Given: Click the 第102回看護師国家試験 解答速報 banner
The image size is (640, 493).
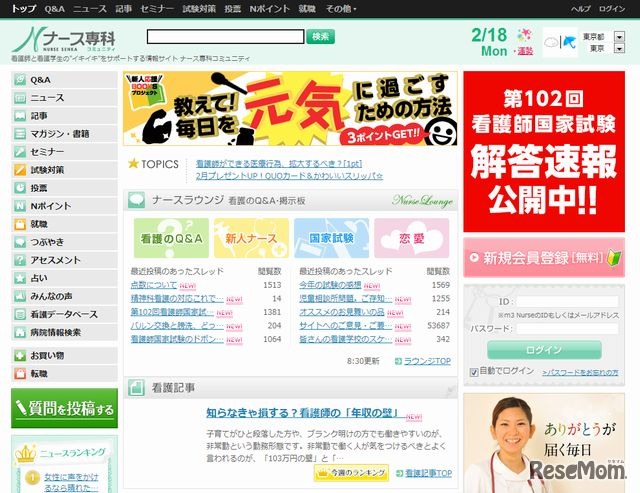Looking at the screenshot, I should coord(544,151).
